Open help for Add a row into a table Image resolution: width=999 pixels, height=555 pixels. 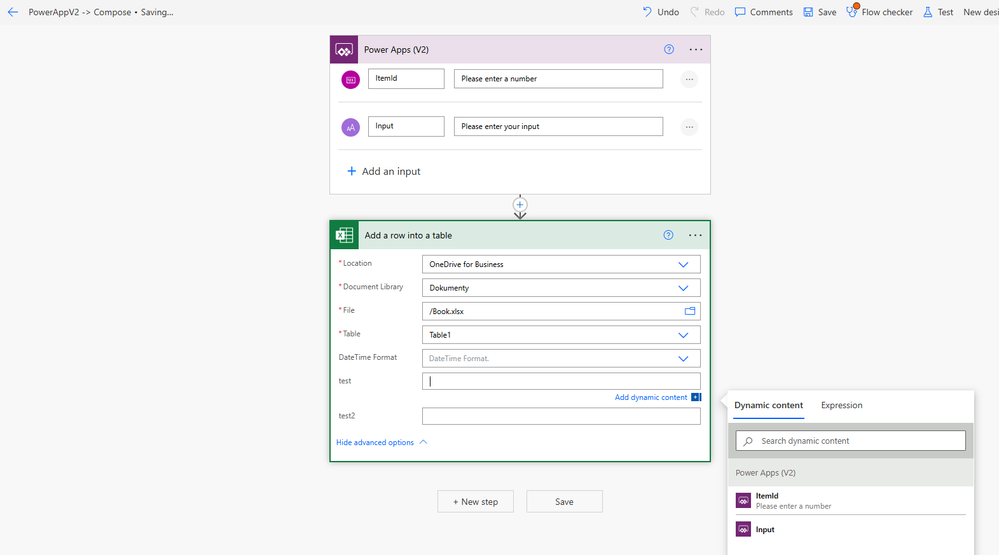tap(668, 235)
